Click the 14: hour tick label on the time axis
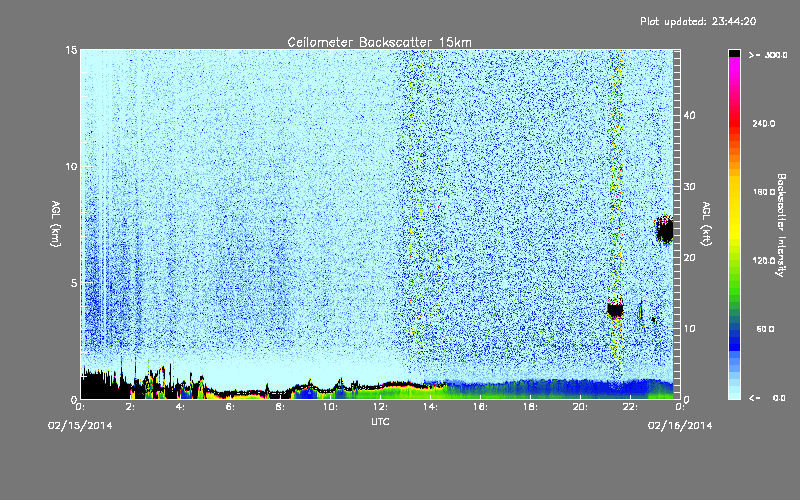The height and width of the screenshot is (500, 800). point(430,407)
